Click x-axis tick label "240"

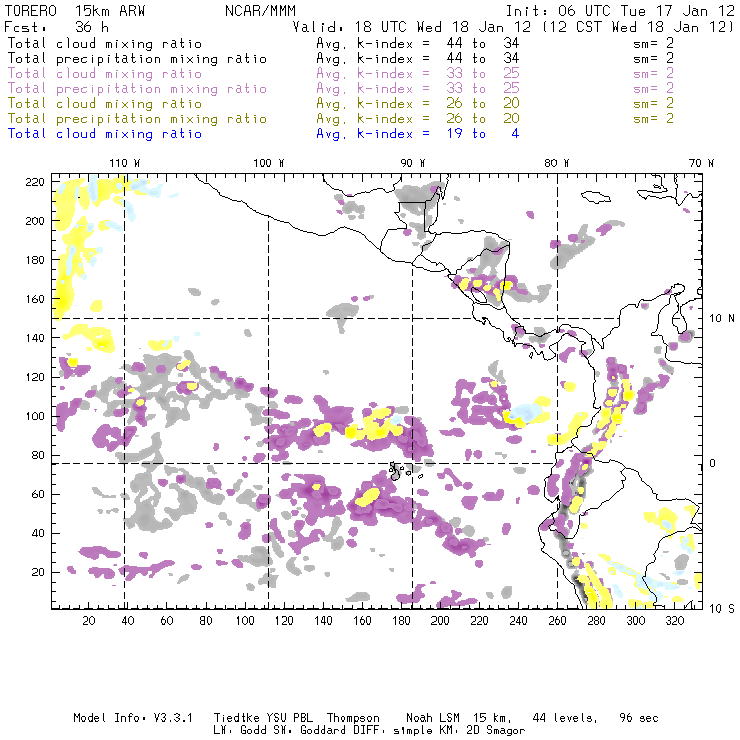(518, 621)
